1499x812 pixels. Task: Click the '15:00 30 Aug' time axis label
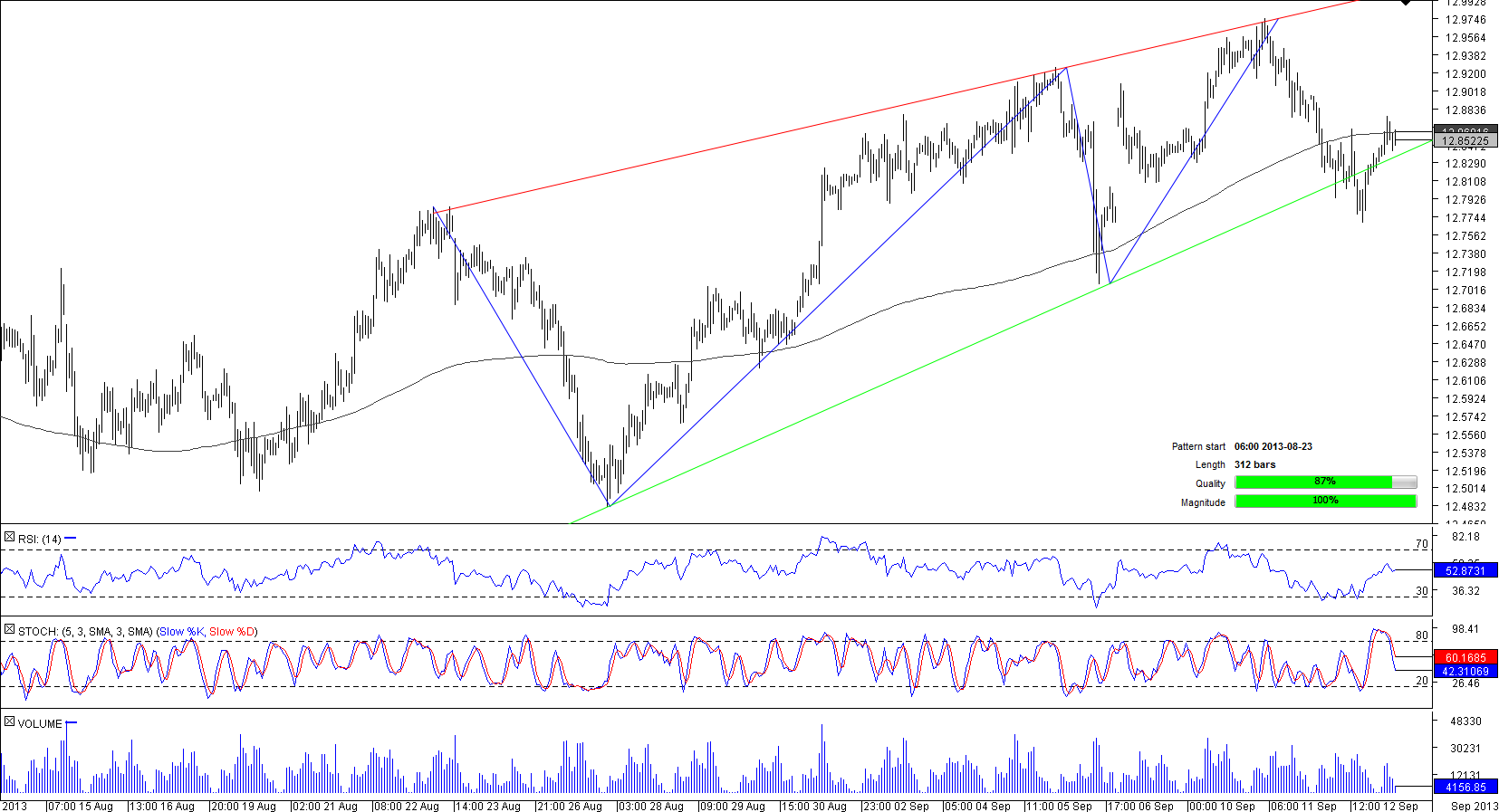click(x=813, y=806)
